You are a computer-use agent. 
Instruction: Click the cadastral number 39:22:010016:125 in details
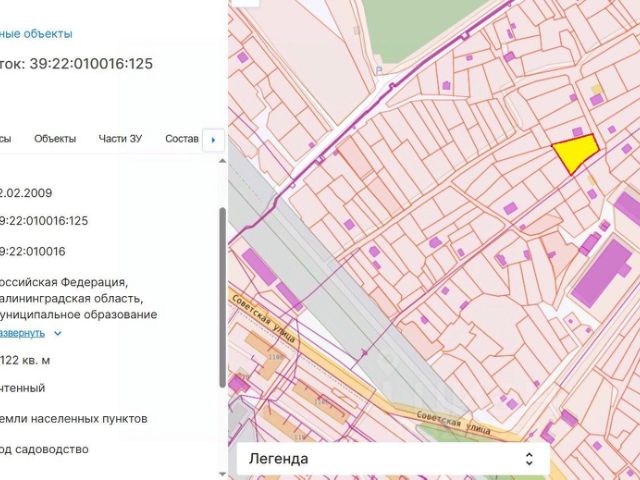[x=44, y=221]
